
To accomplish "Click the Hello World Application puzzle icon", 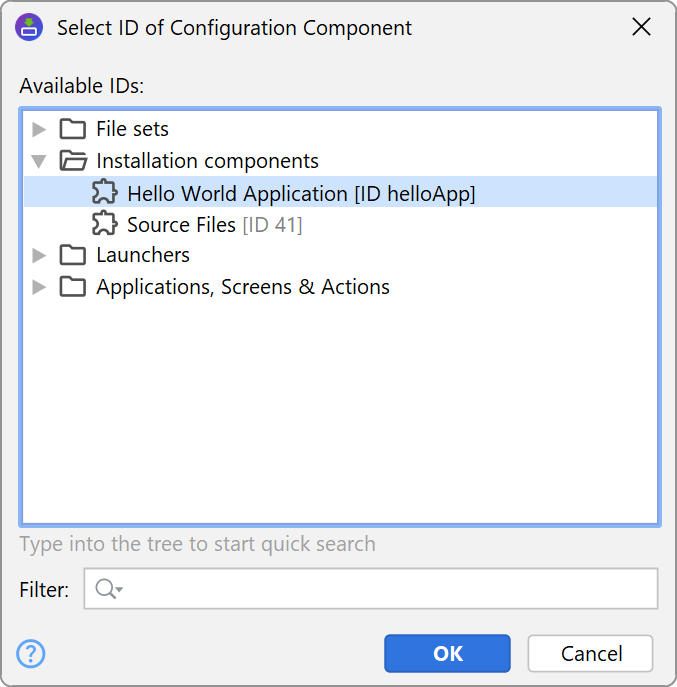I will (x=104, y=193).
